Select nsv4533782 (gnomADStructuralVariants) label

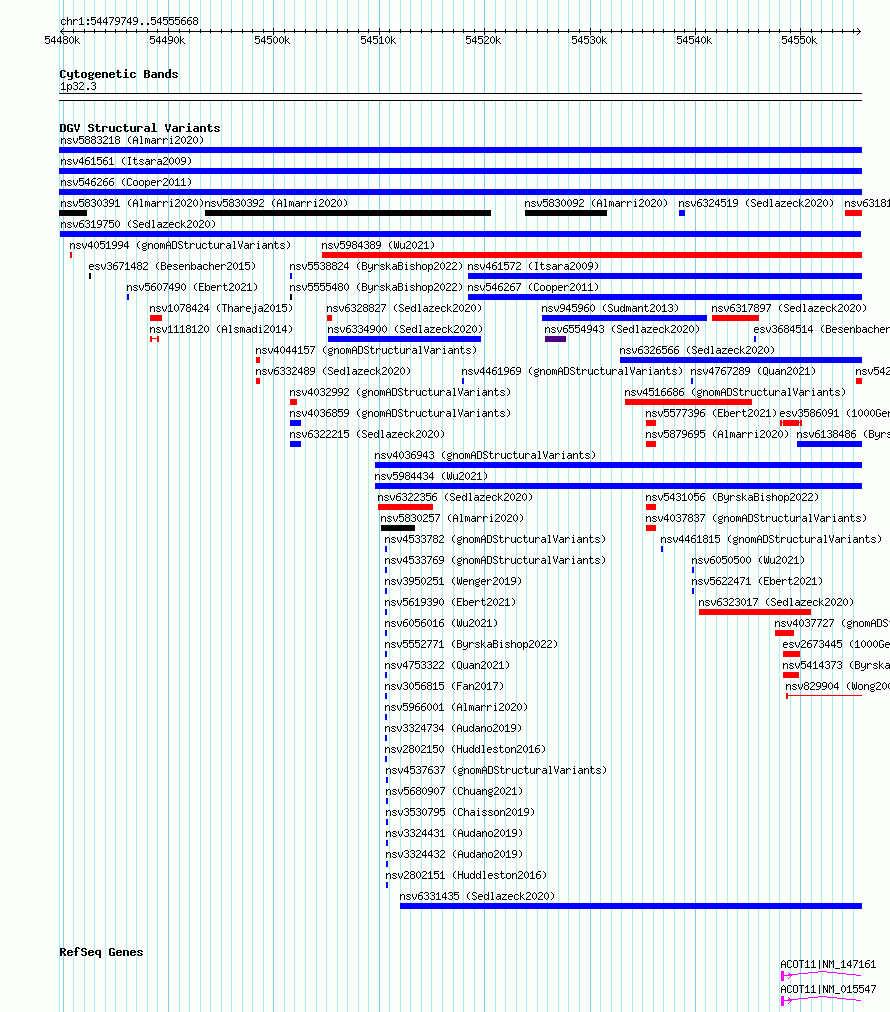pyautogui.click(x=495, y=539)
